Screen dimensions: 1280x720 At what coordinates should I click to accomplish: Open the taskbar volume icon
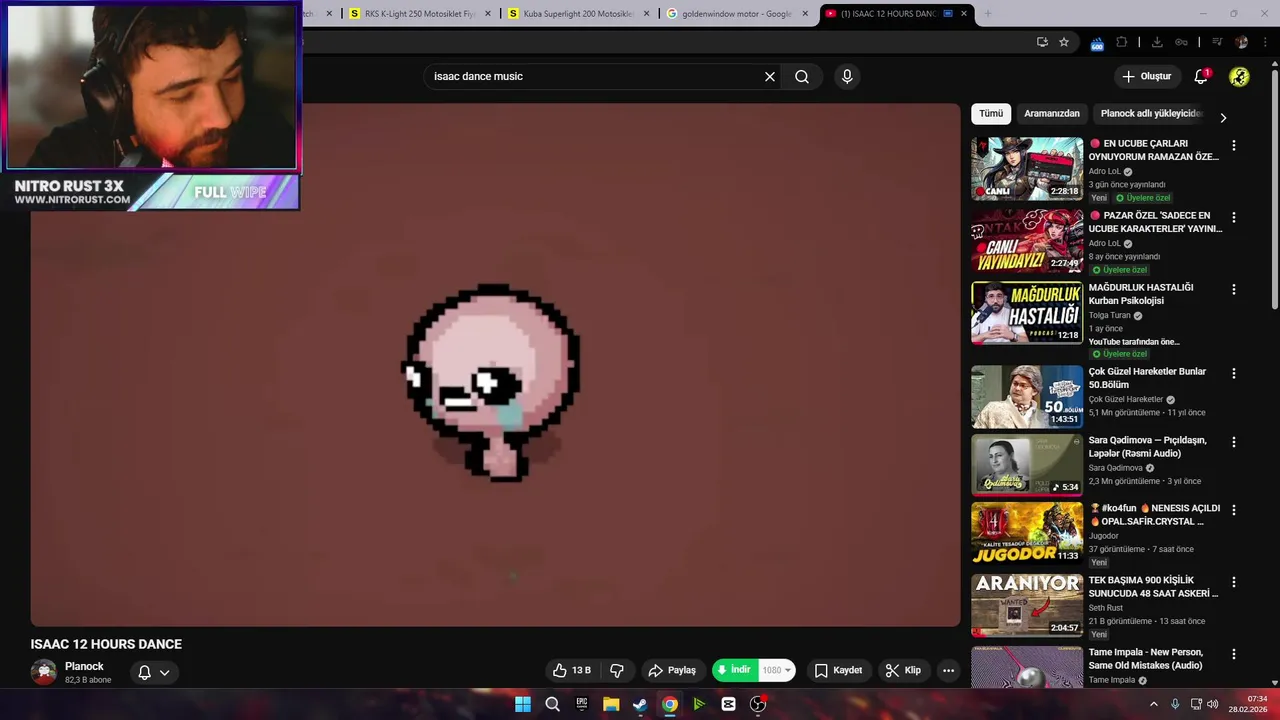pyautogui.click(x=1212, y=704)
